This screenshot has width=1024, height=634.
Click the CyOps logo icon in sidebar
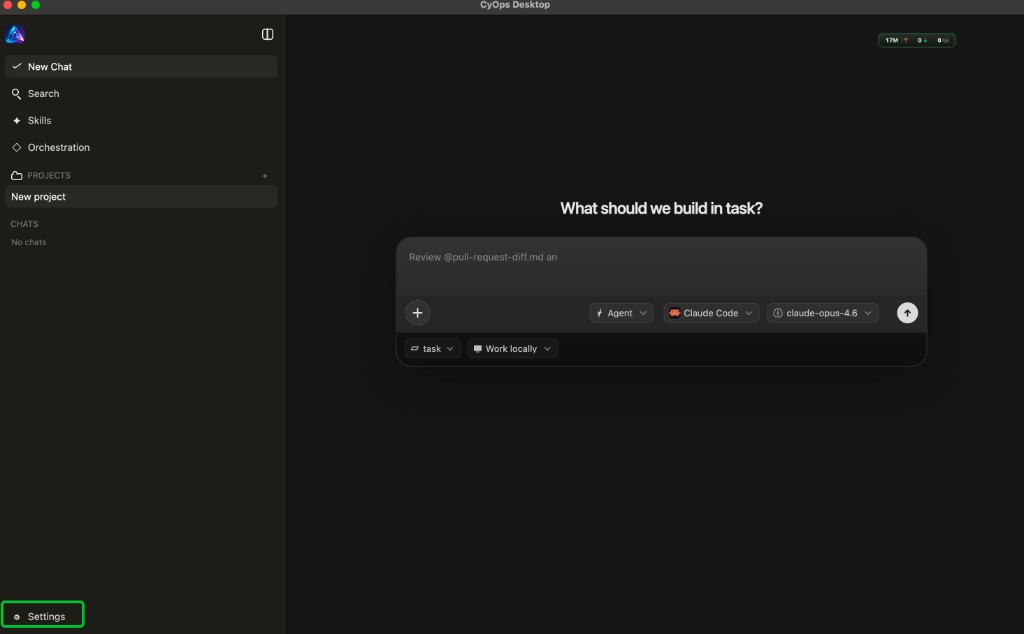(15, 34)
